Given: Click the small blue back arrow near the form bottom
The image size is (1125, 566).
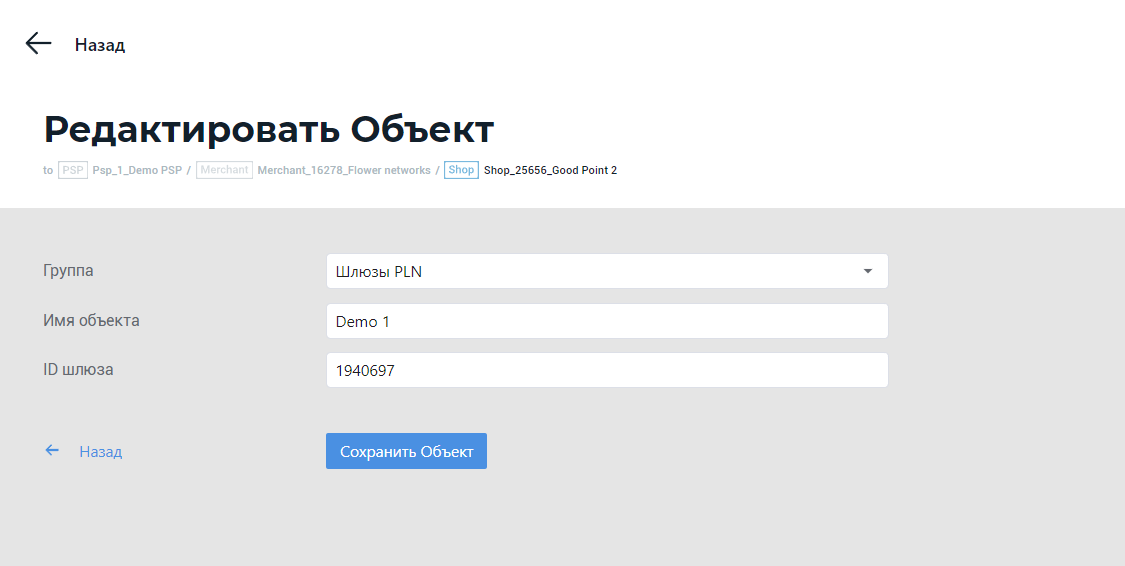Looking at the screenshot, I should tap(52, 451).
